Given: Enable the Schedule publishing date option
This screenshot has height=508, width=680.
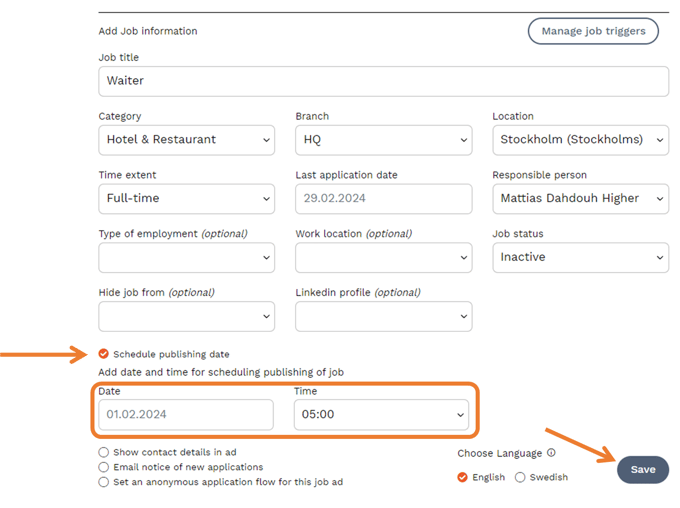Looking at the screenshot, I should (x=104, y=354).
